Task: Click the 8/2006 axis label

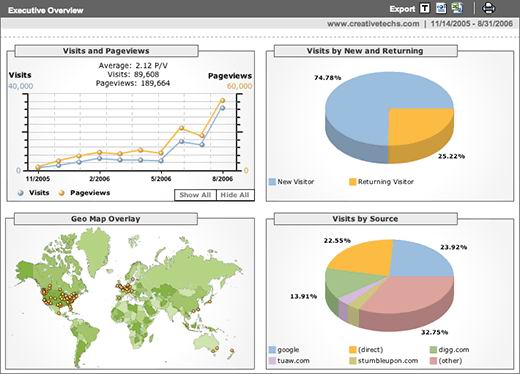Action: pyautogui.click(x=222, y=179)
